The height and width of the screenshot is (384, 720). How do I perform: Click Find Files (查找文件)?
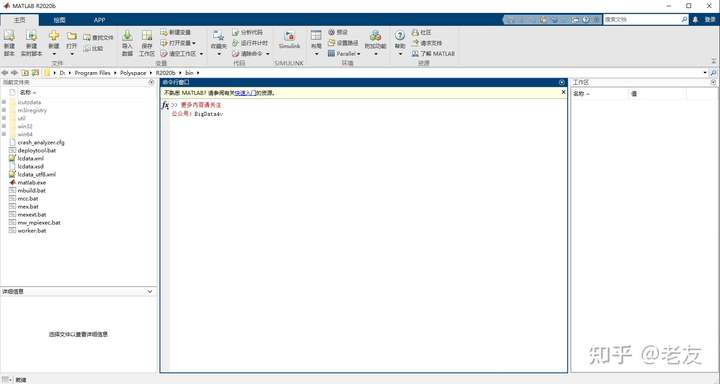tap(98, 37)
